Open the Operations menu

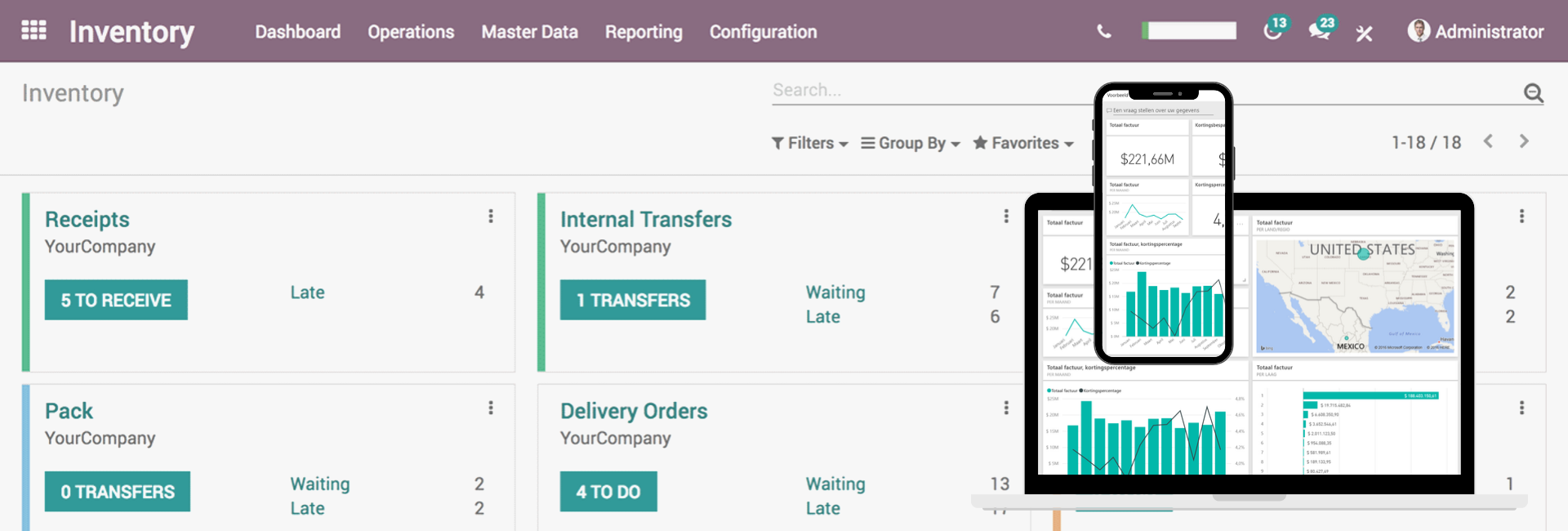pyautogui.click(x=411, y=32)
